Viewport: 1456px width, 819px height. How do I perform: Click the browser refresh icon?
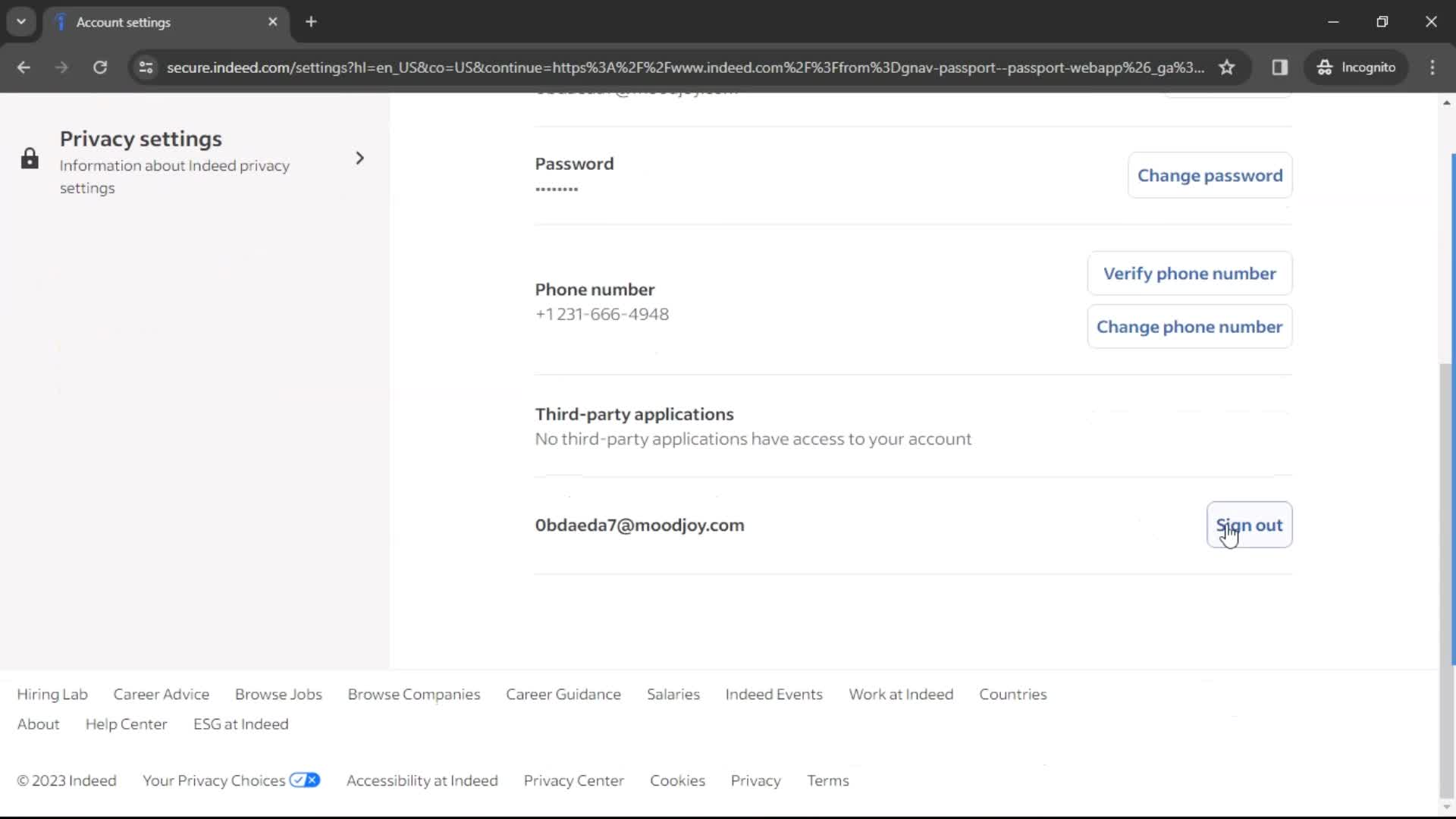pos(99,67)
